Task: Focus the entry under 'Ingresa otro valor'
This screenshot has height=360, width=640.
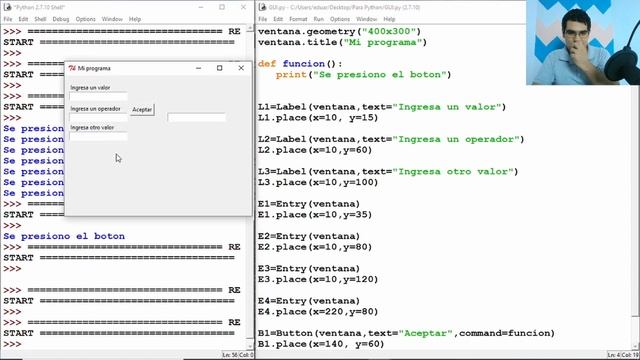Action: (98, 136)
